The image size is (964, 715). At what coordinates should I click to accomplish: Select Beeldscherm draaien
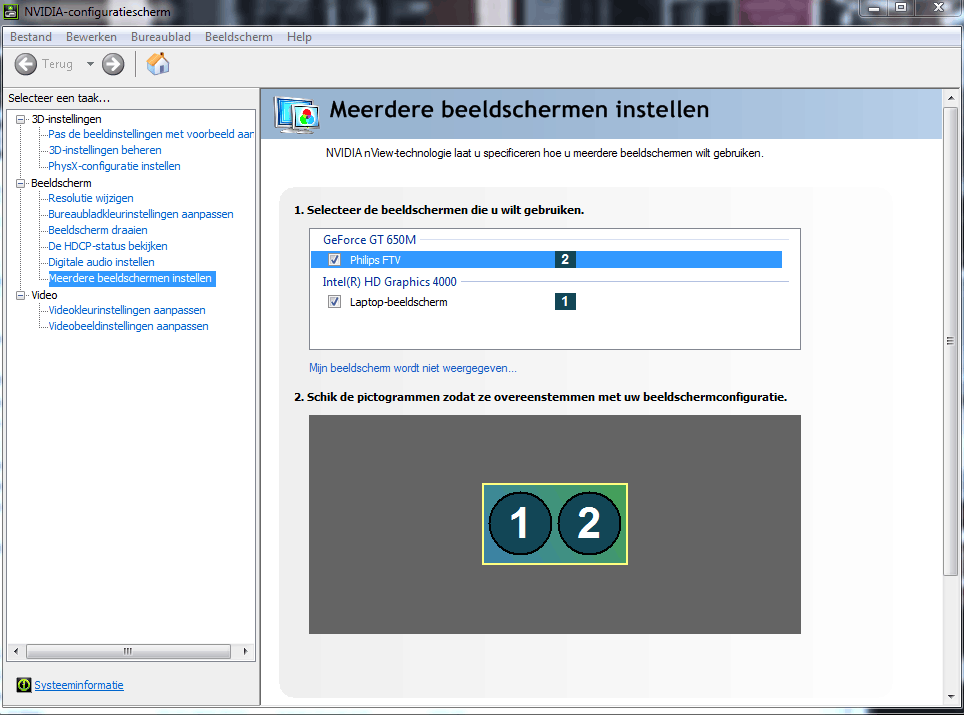click(98, 230)
